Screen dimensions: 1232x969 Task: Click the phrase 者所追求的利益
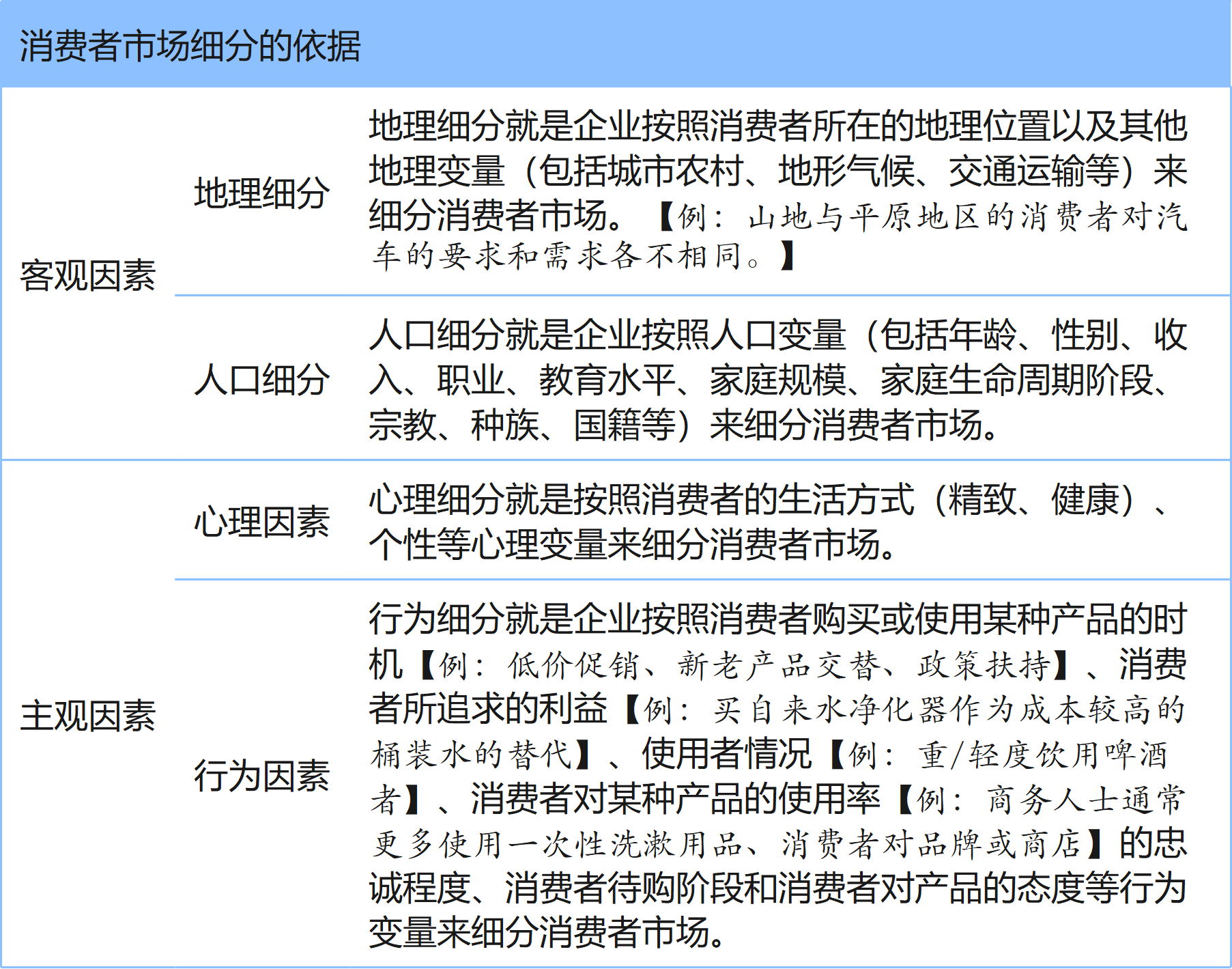pyautogui.click(x=488, y=710)
